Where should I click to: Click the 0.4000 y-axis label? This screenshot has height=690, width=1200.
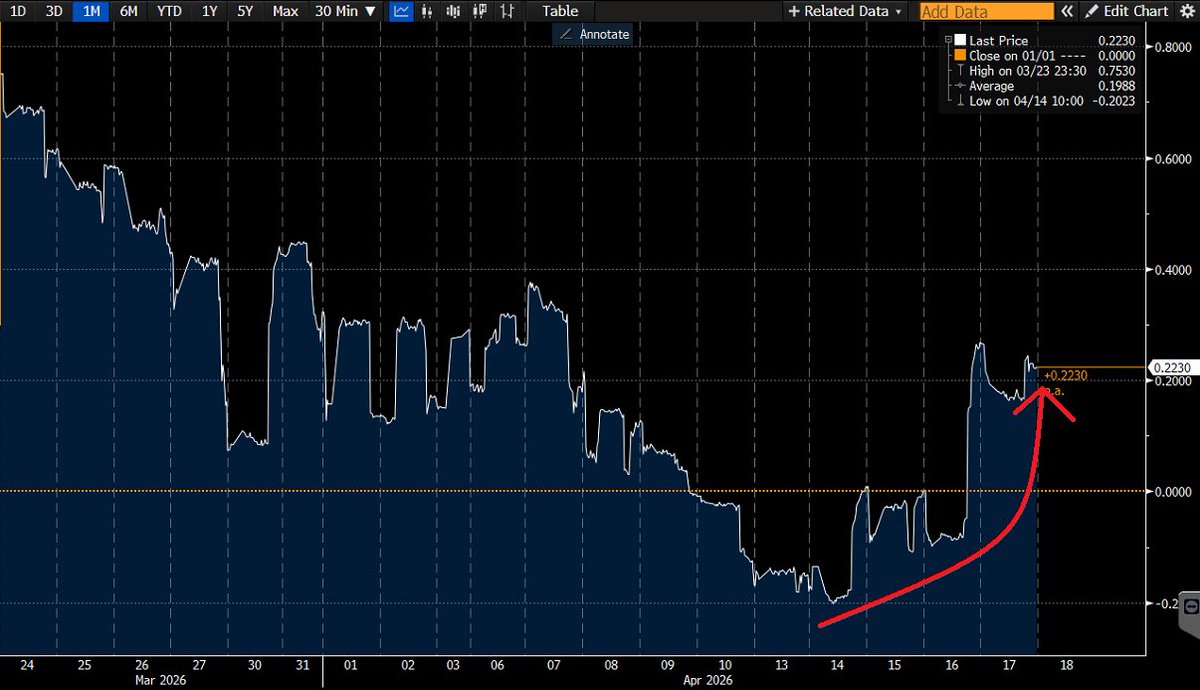(x=1171, y=270)
